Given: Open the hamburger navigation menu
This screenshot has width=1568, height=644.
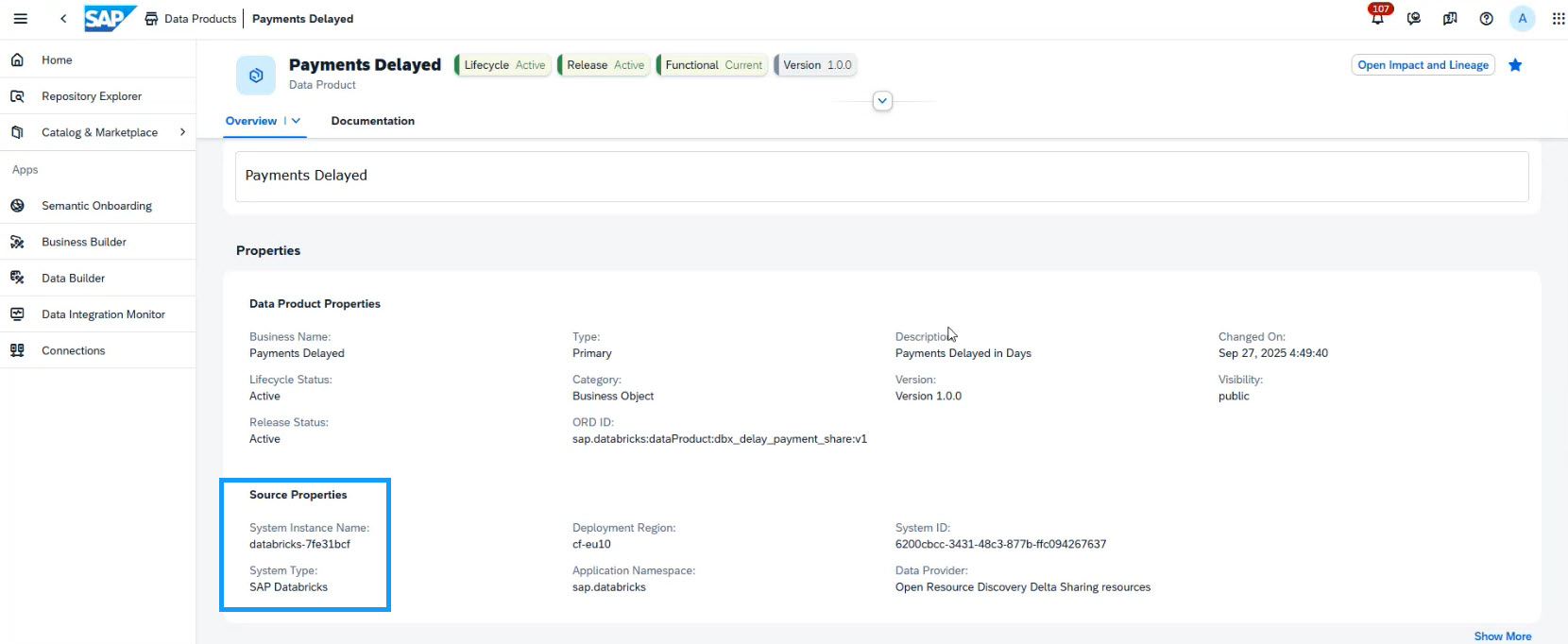Looking at the screenshot, I should [x=20, y=18].
